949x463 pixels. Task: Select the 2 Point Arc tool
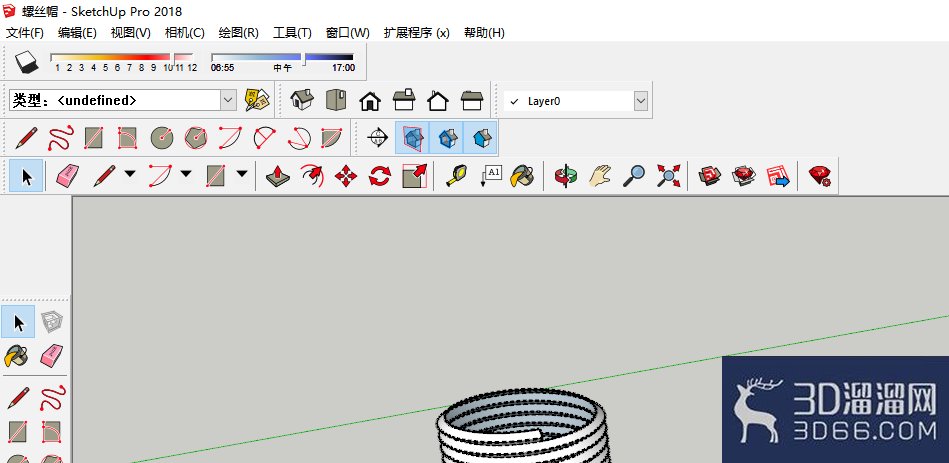[x=263, y=138]
